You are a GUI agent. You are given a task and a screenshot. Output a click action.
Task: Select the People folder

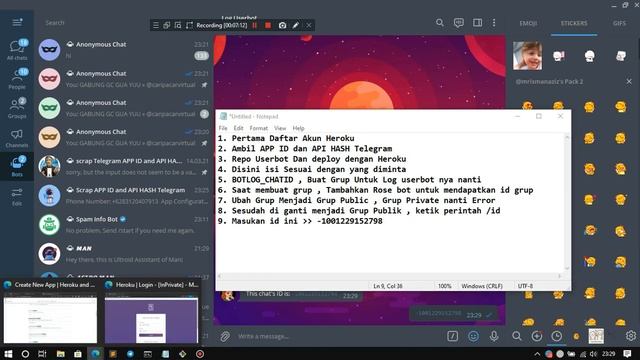tap(17, 79)
